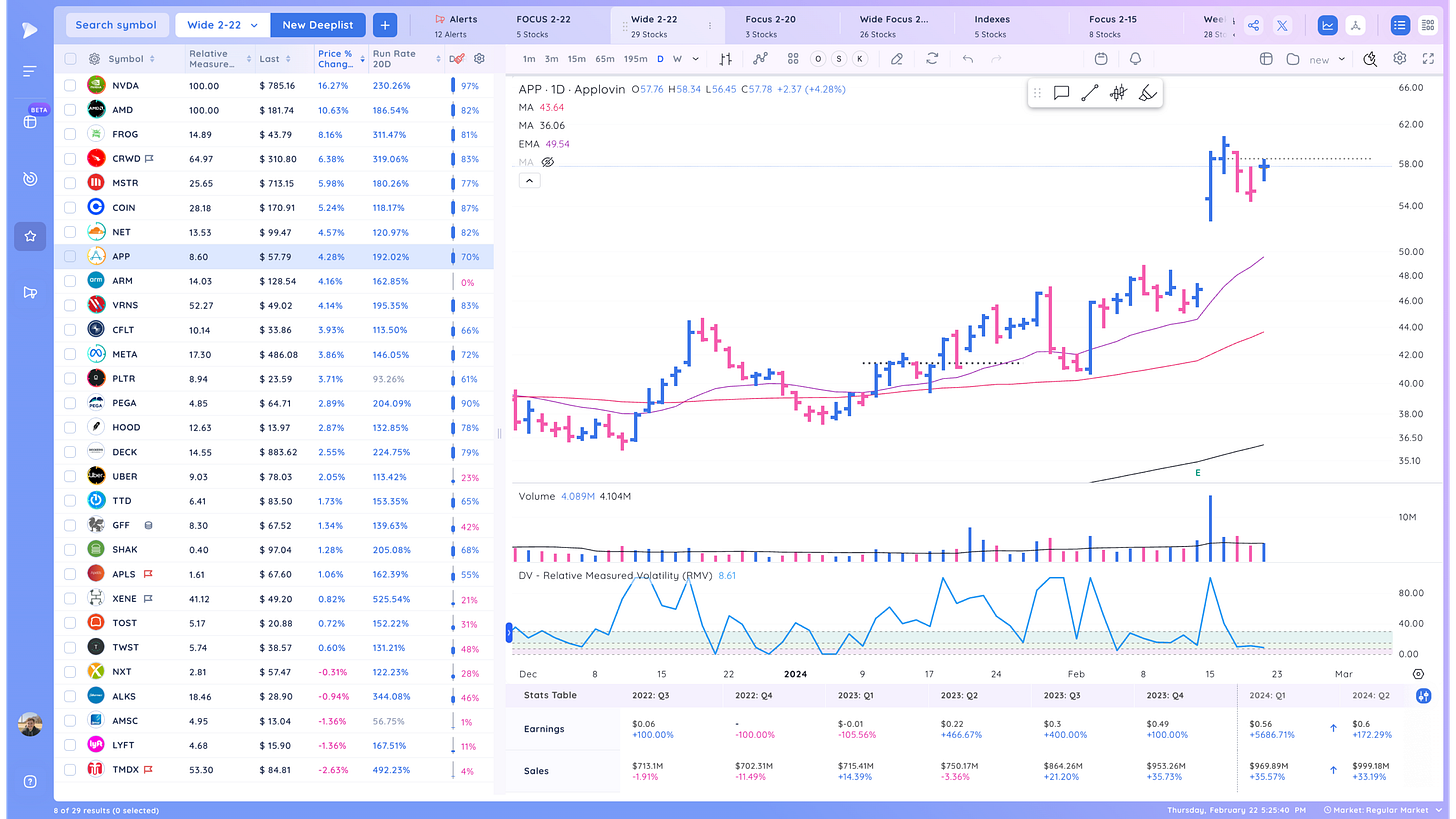Viewport: 1456px width, 819px height.
Task: Open the quick search lightning icon
Action: [1371, 59]
